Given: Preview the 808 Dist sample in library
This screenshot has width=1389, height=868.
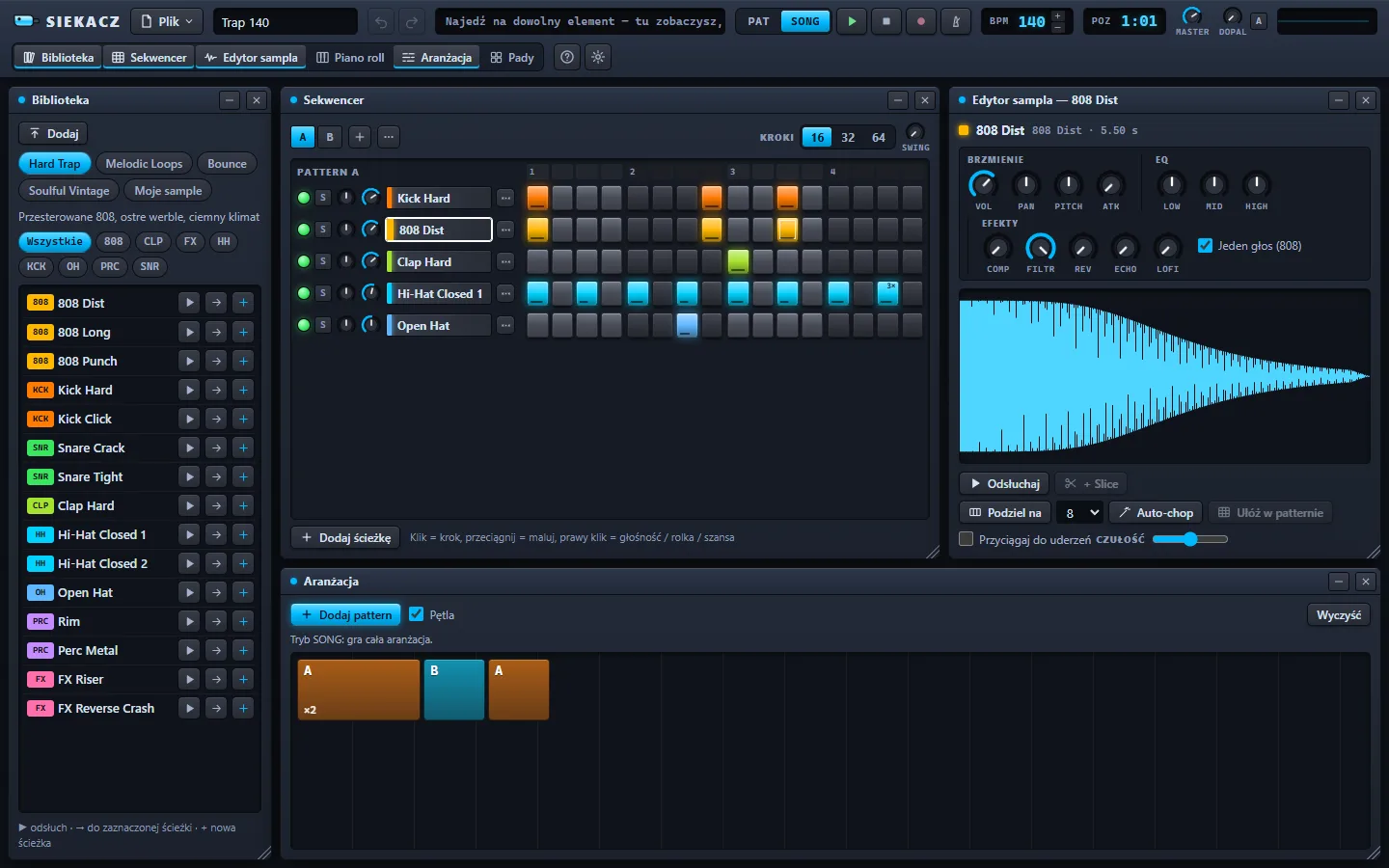Looking at the screenshot, I should pos(189,303).
